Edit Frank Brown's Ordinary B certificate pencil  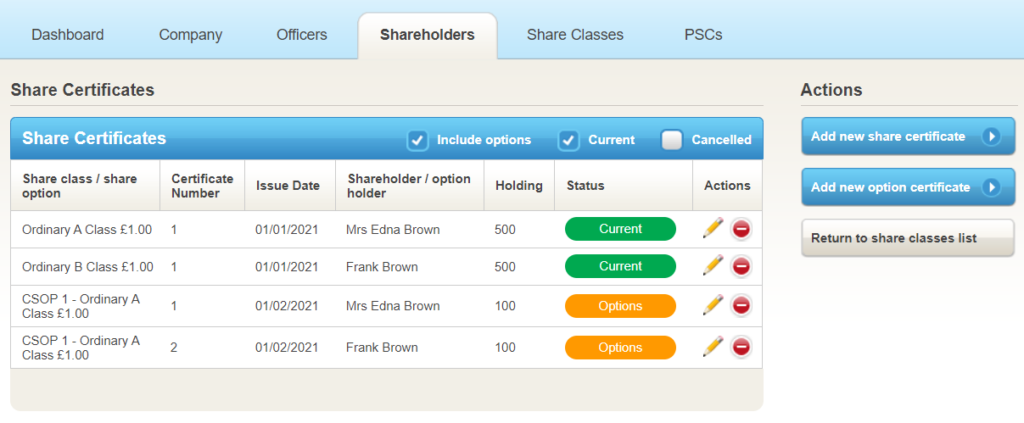712,266
